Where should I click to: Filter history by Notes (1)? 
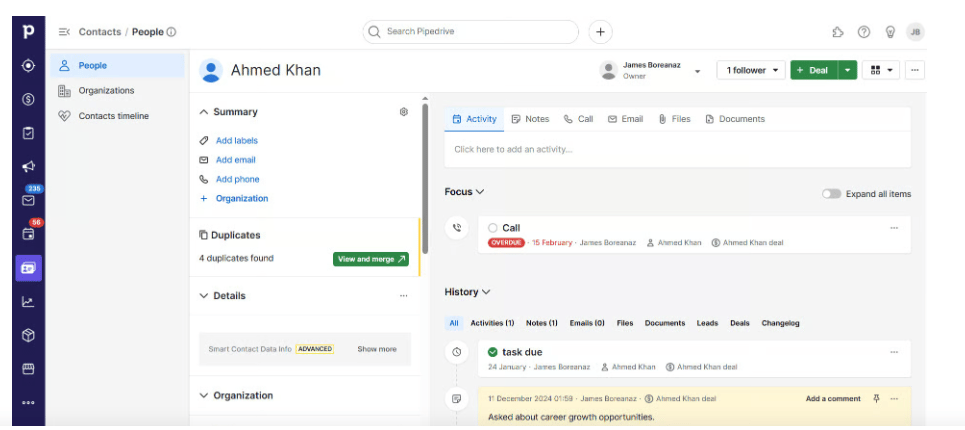pyautogui.click(x=542, y=323)
